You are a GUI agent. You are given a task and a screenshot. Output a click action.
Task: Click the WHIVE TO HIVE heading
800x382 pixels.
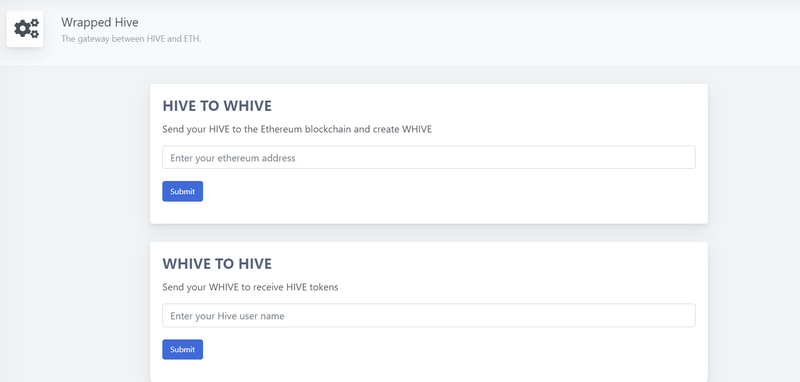click(x=217, y=264)
